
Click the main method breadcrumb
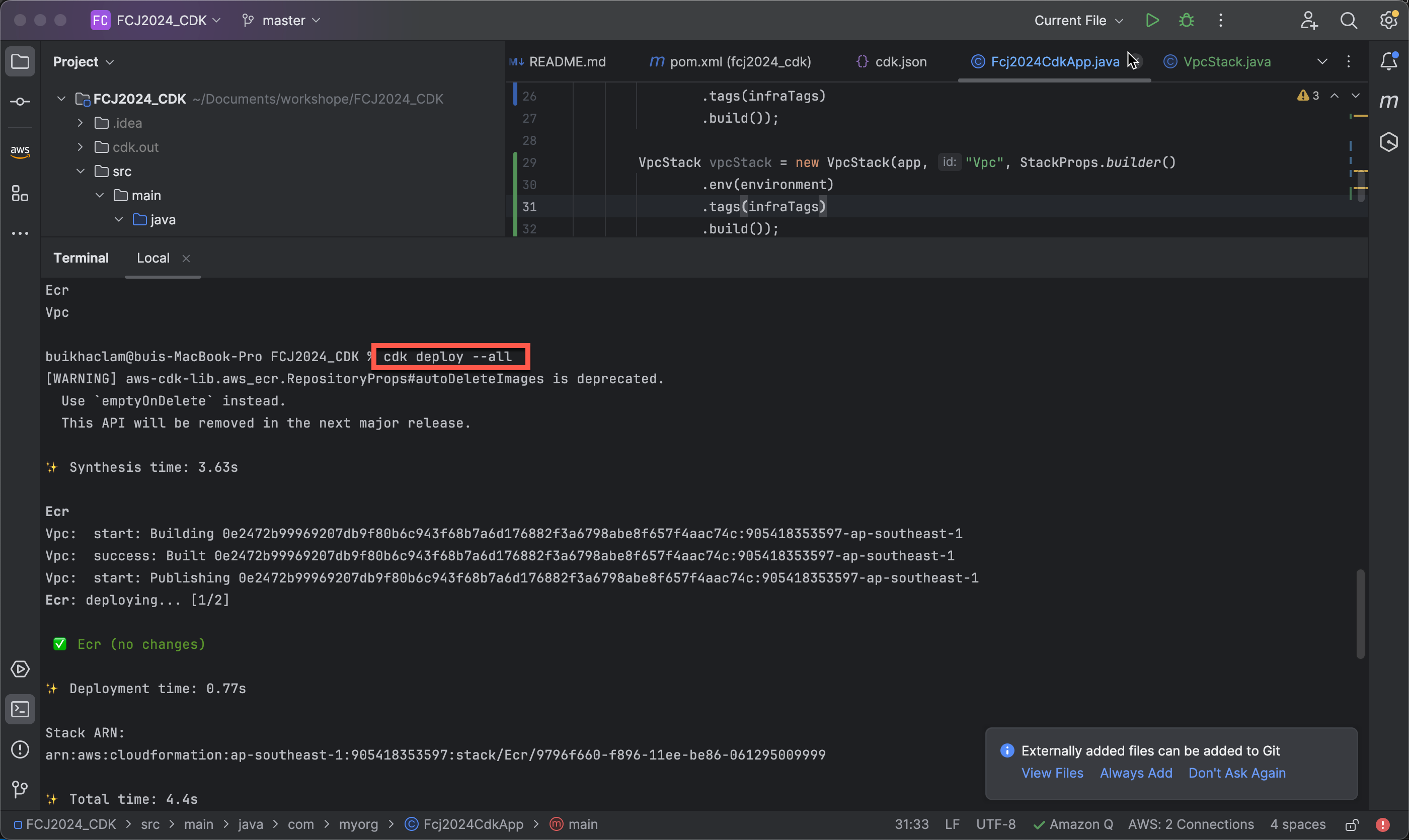(574, 825)
